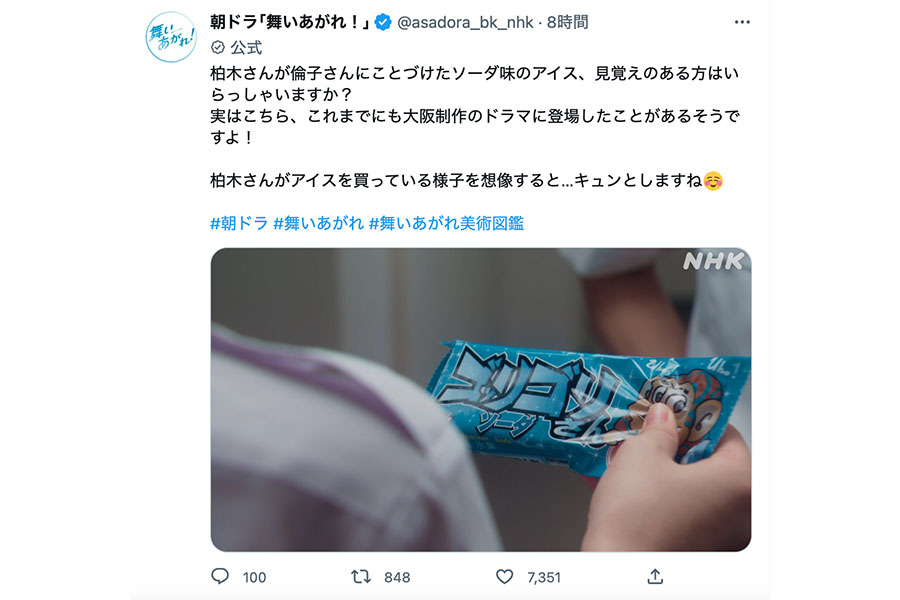Click the retweet count 848

(x=397, y=577)
